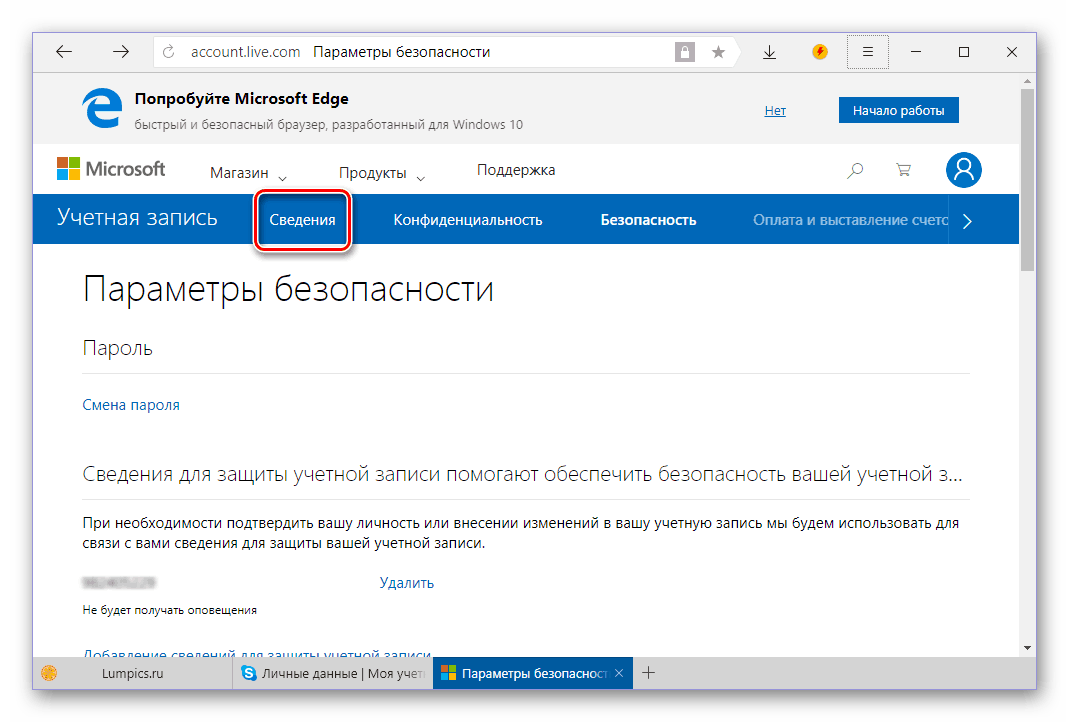
Task: Click the browser forward arrow
Action: [x=121, y=52]
